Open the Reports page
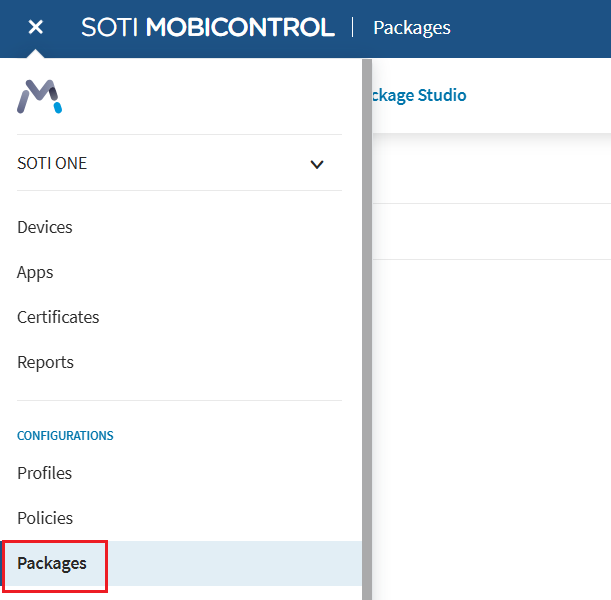This screenshot has height=600, width=611. pos(45,362)
